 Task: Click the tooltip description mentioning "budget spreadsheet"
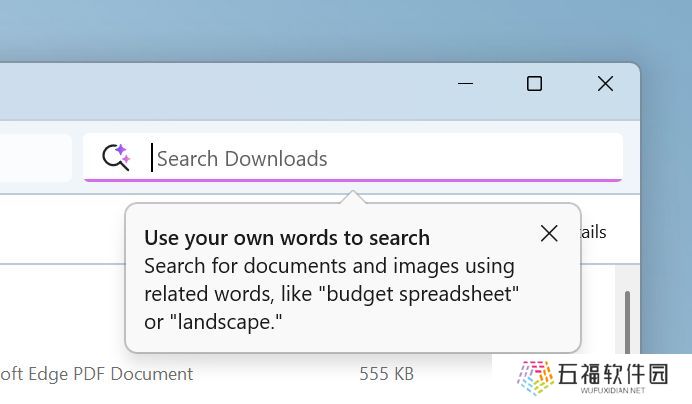(x=331, y=294)
